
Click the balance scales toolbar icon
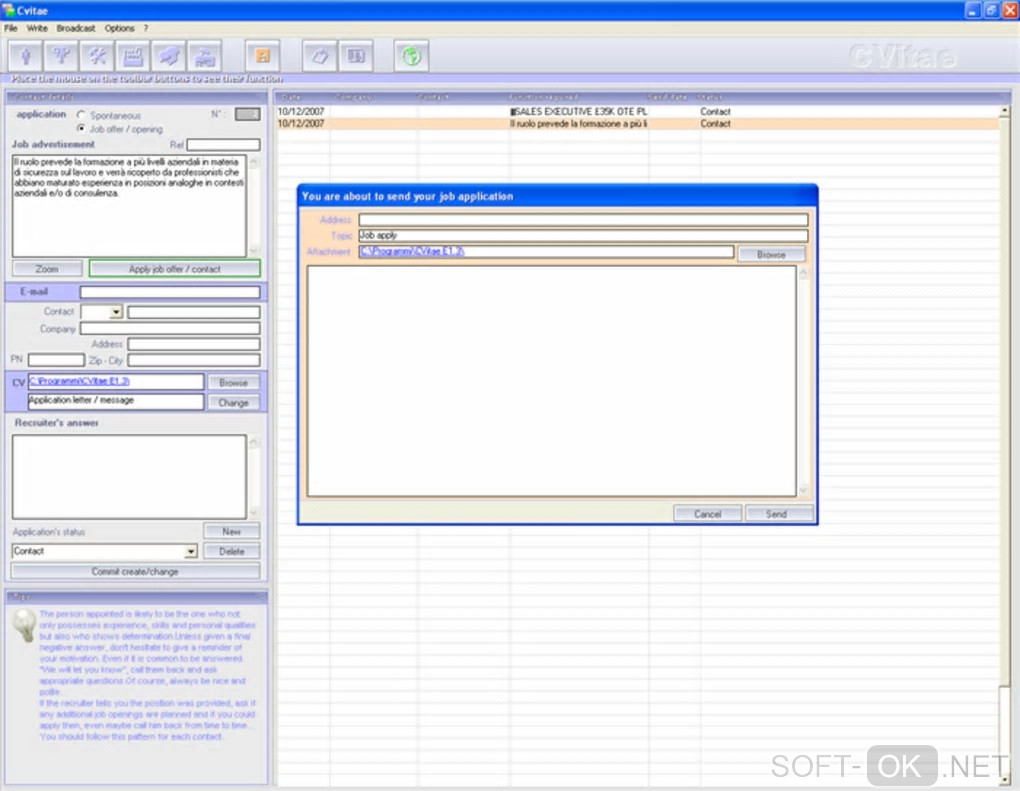click(61, 57)
